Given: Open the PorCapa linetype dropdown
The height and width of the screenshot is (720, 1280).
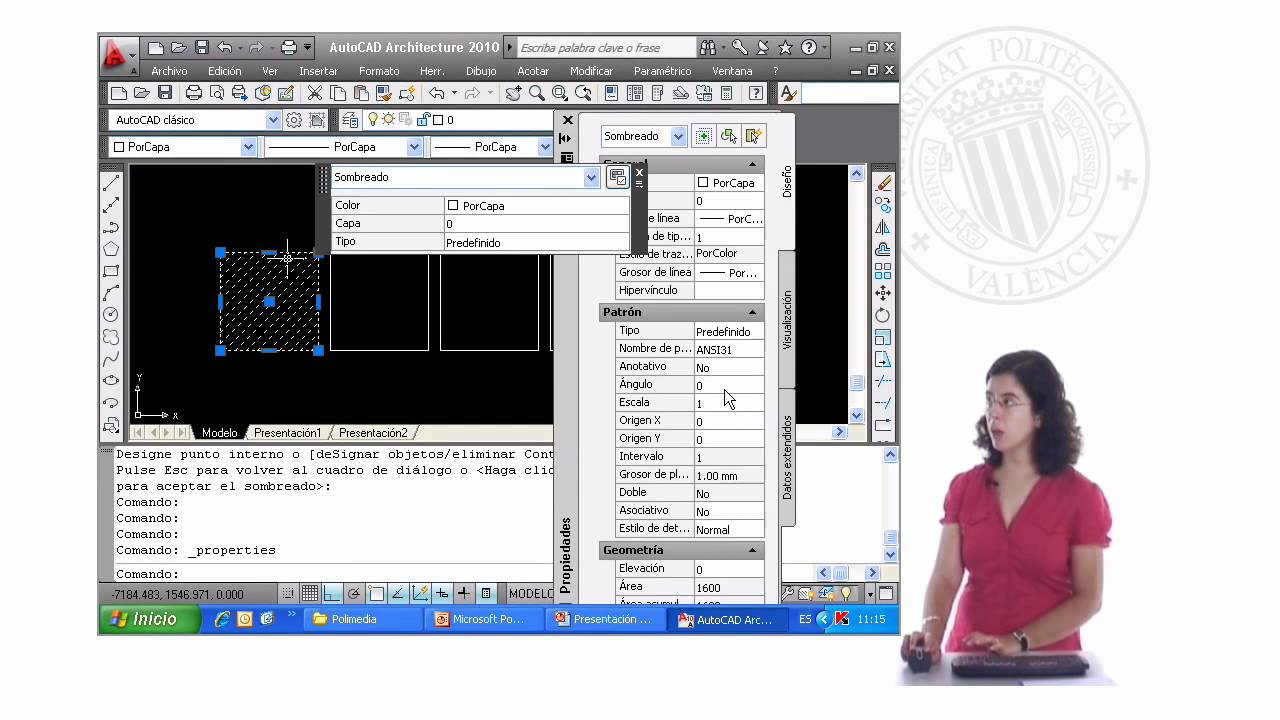Looking at the screenshot, I should click(x=414, y=147).
